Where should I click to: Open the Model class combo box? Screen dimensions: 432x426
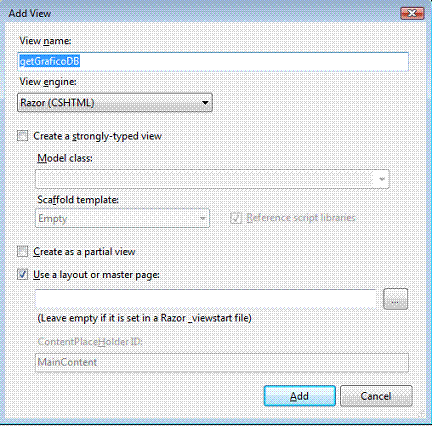pyautogui.click(x=212, y=179)
